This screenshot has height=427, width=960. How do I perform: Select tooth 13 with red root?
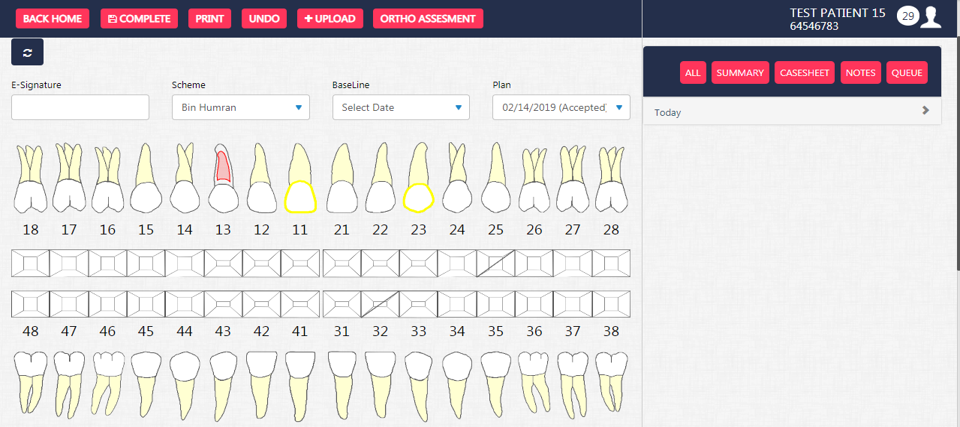223,178
